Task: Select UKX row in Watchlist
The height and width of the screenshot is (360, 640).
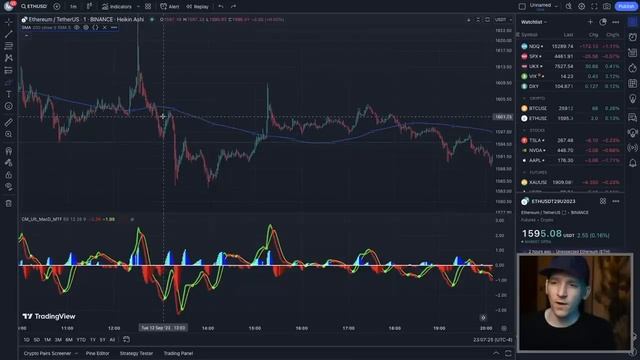Action: [571, 66]
